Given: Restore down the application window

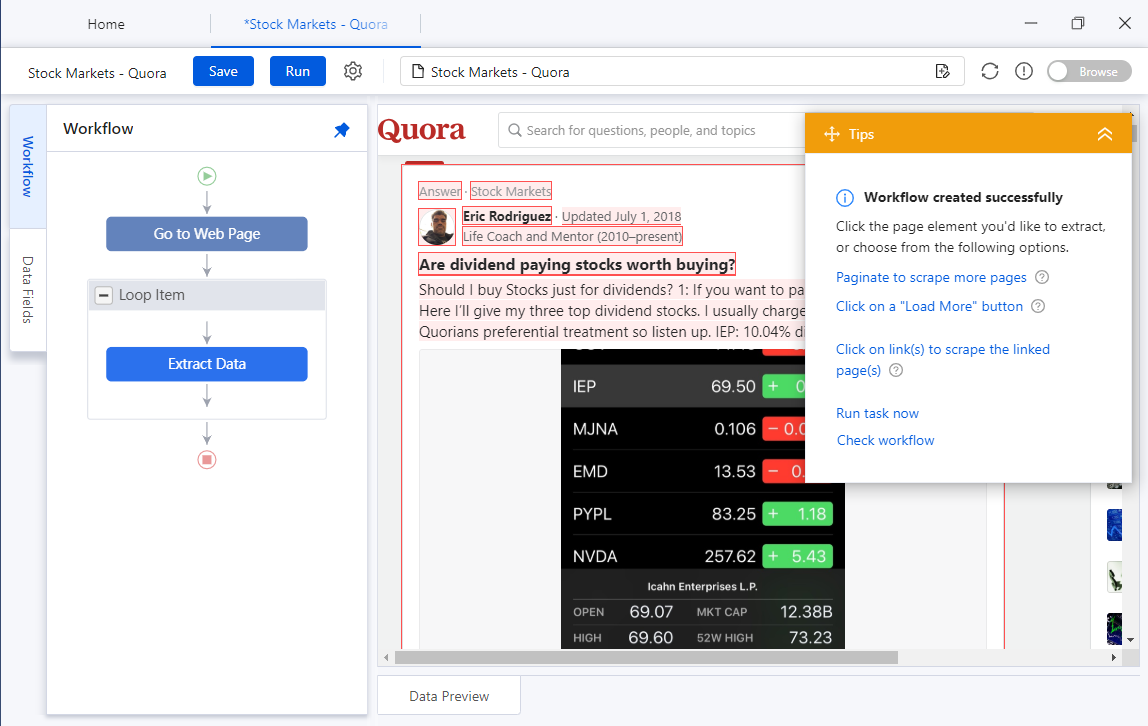Looking at the screenshot, I should click(x=1078, y=23).
